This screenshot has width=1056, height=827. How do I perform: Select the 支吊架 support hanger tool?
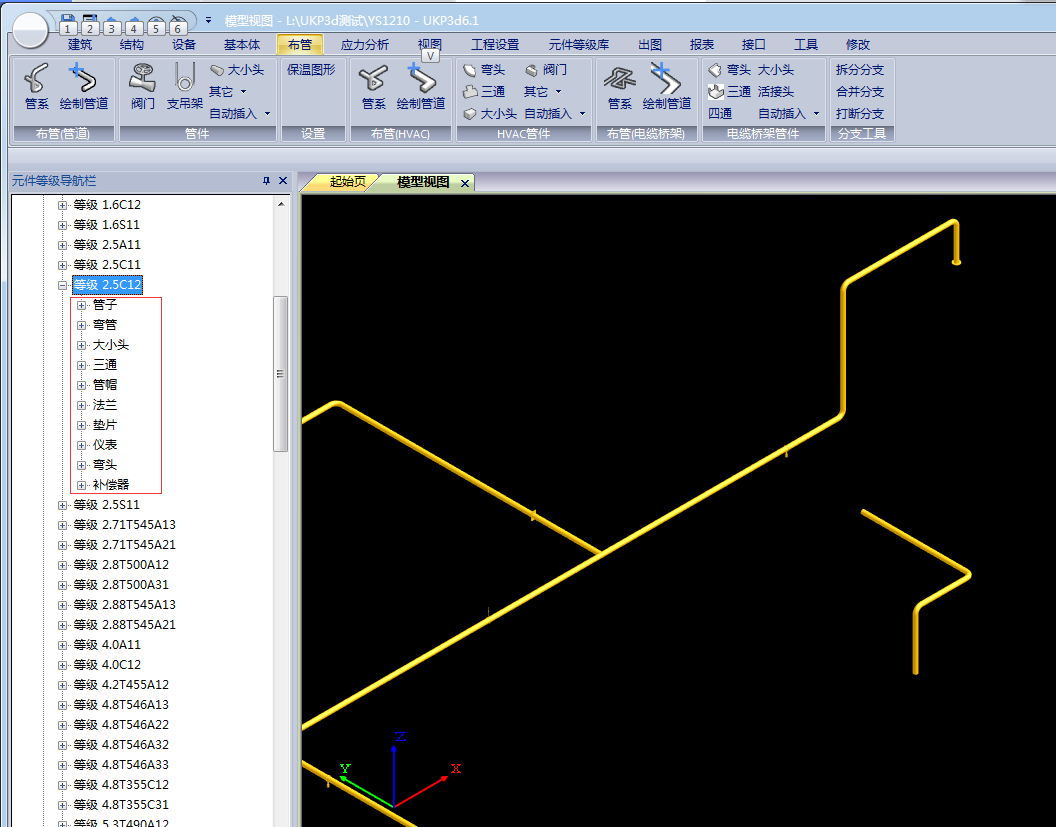point(184,87)
